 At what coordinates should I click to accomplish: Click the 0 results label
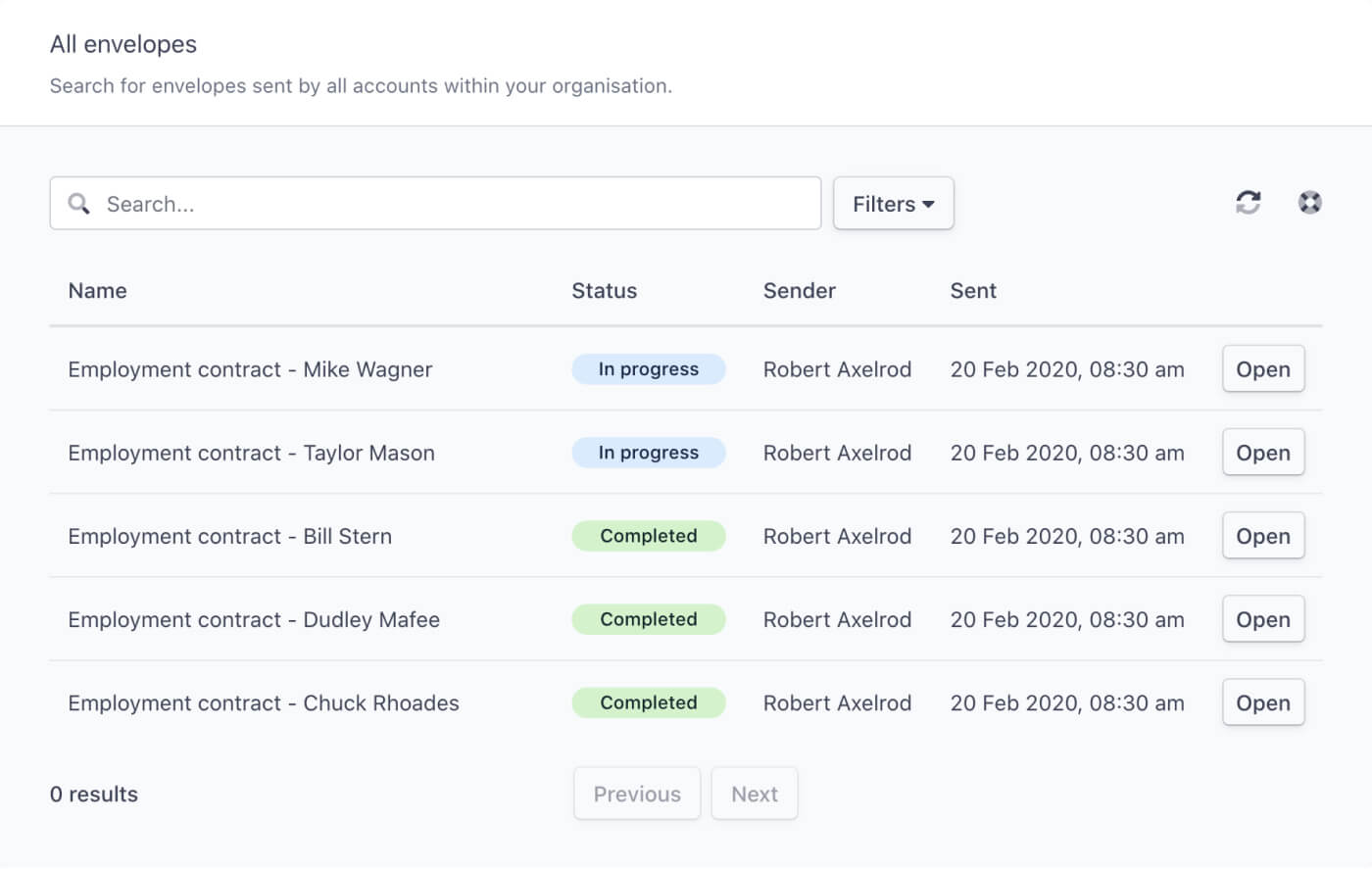[93, 794]
